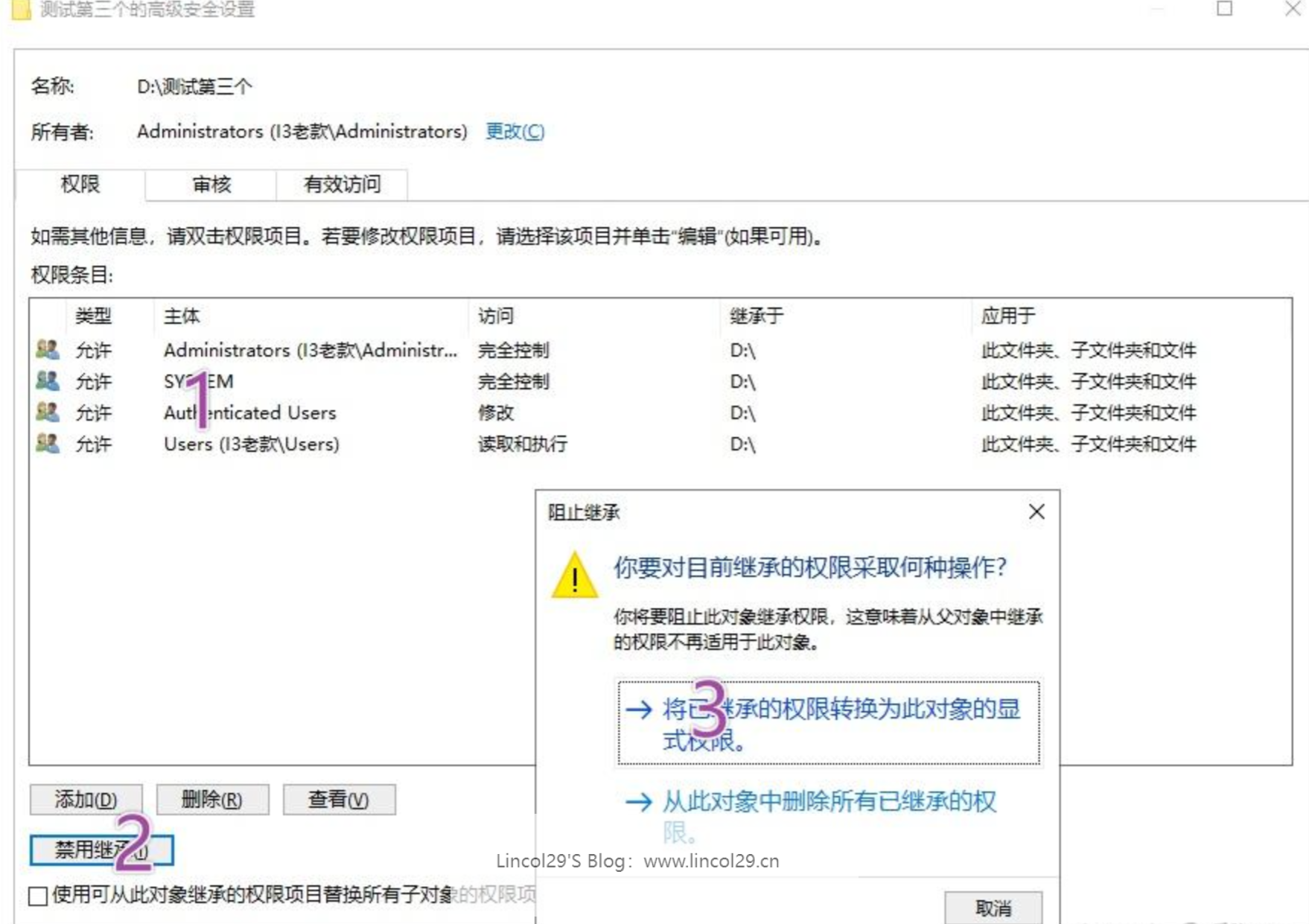Click the Users entry user group icon

(x=48, y=443)
